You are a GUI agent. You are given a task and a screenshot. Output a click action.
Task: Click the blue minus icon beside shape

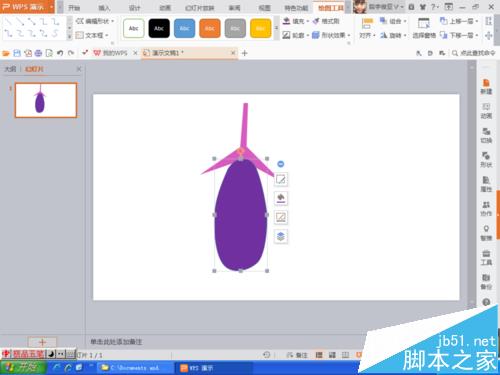click(x=281, y=164)
